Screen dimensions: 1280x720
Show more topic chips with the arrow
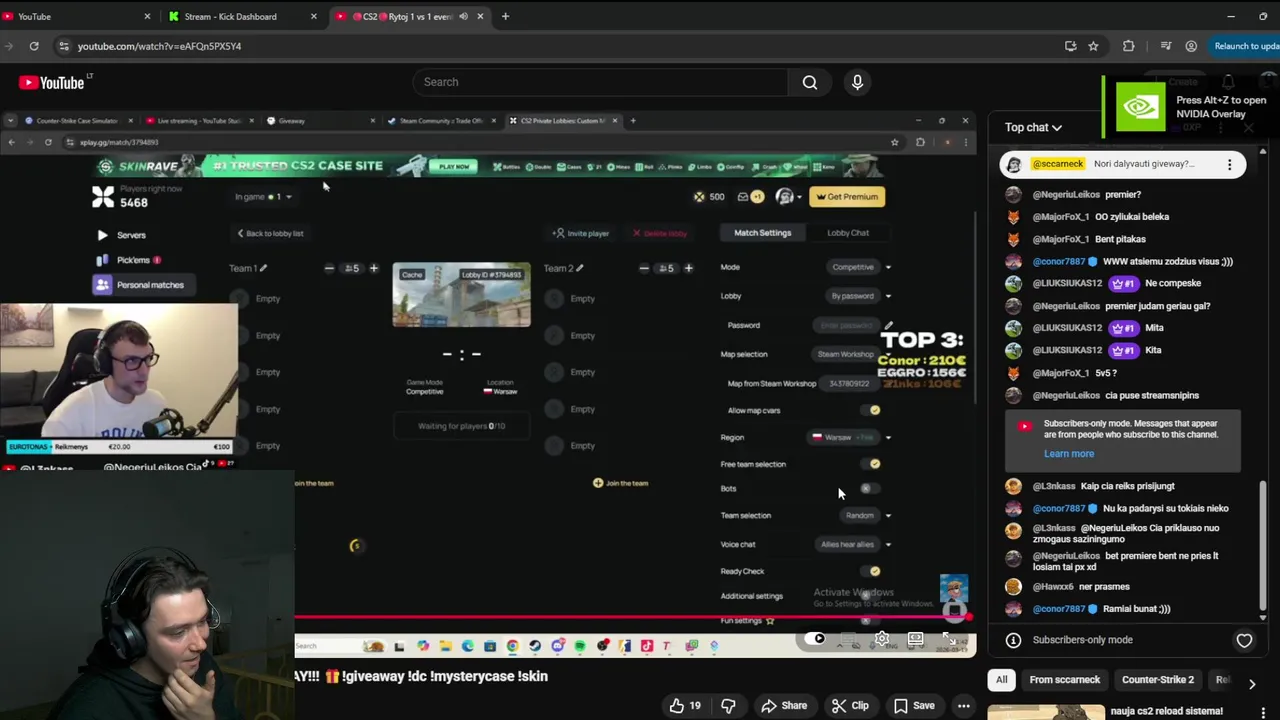click(x=1252, y=684)
